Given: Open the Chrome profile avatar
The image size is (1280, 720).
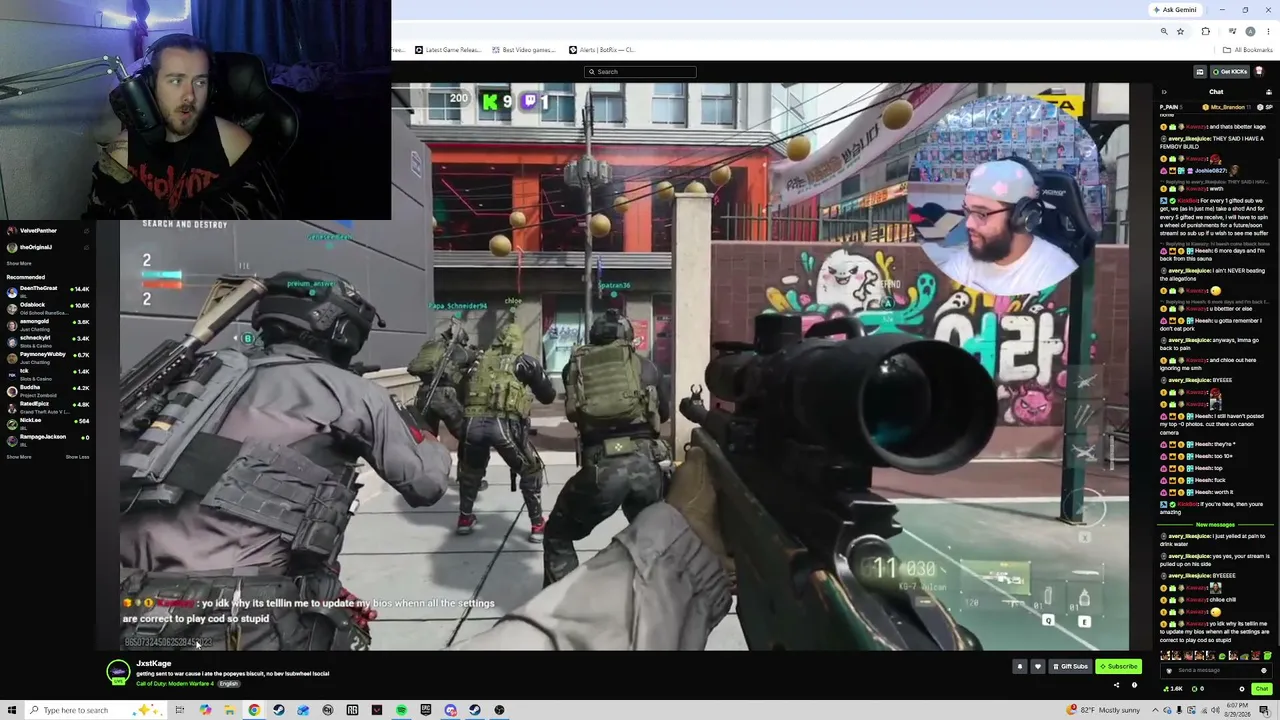Looking at the screenshot, I should pyautogui.click(x=1250, y=31).
